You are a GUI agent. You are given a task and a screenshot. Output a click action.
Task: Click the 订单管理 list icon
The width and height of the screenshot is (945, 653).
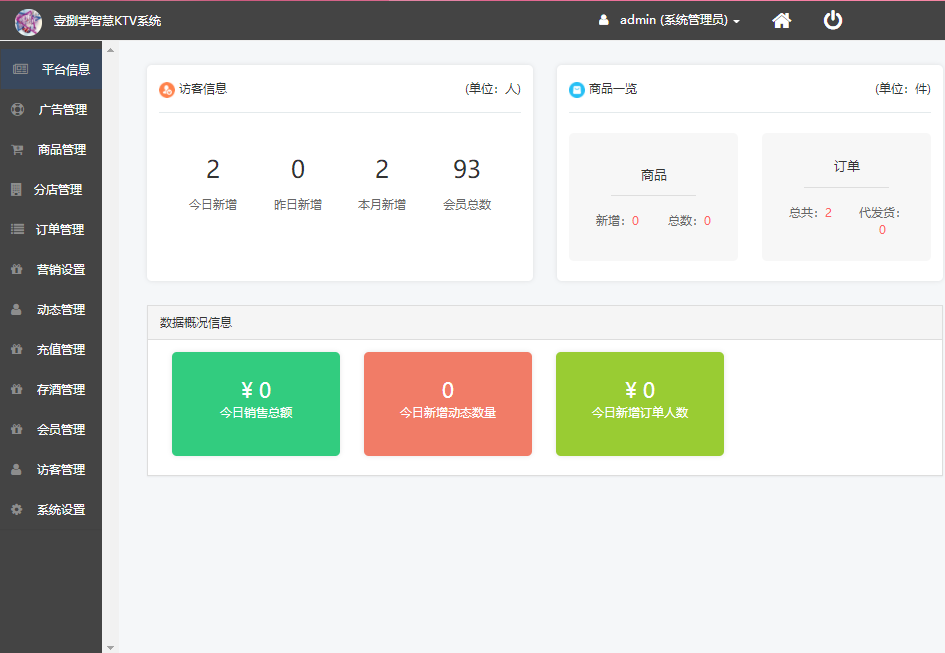click(17, 229)
